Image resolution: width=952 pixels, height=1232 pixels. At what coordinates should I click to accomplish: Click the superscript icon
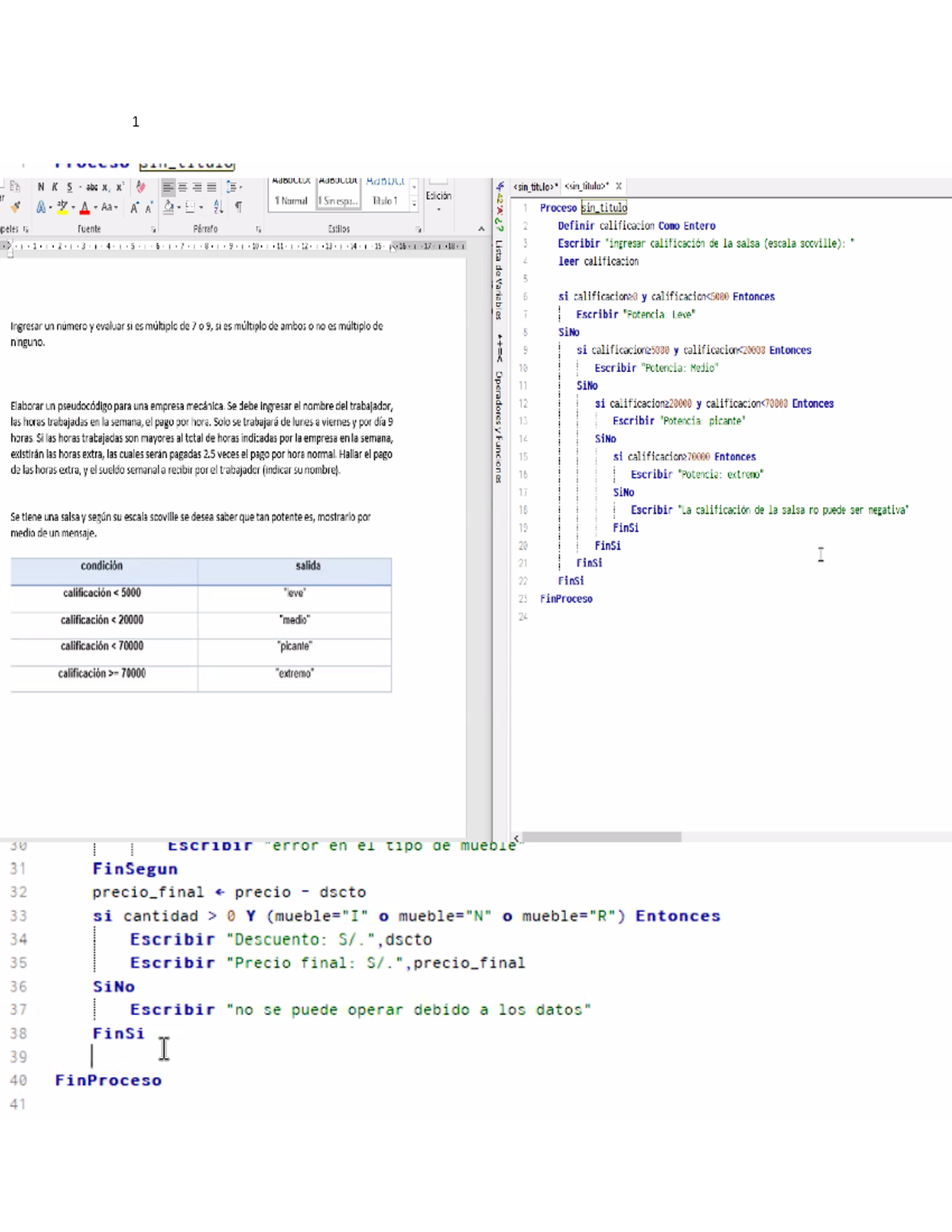119,187
